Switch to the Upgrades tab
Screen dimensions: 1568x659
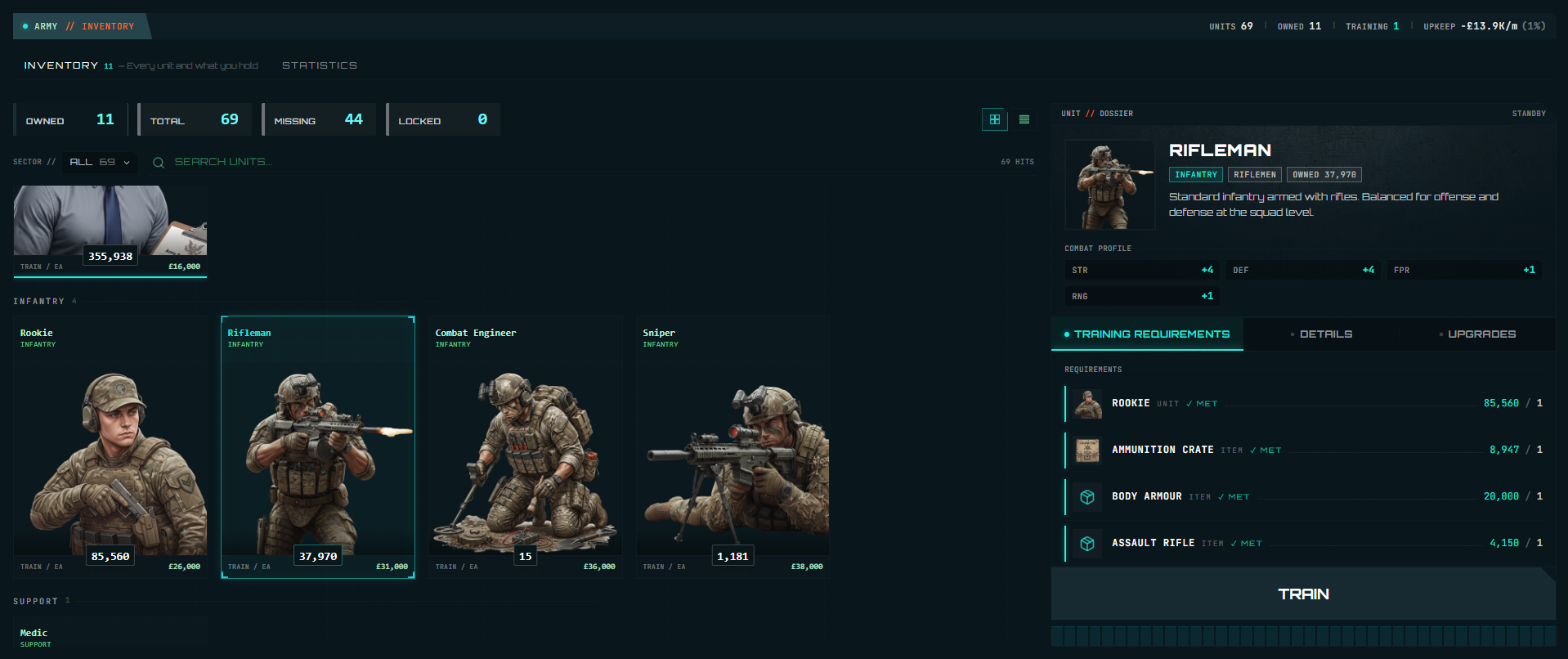tap(1477, 334)
